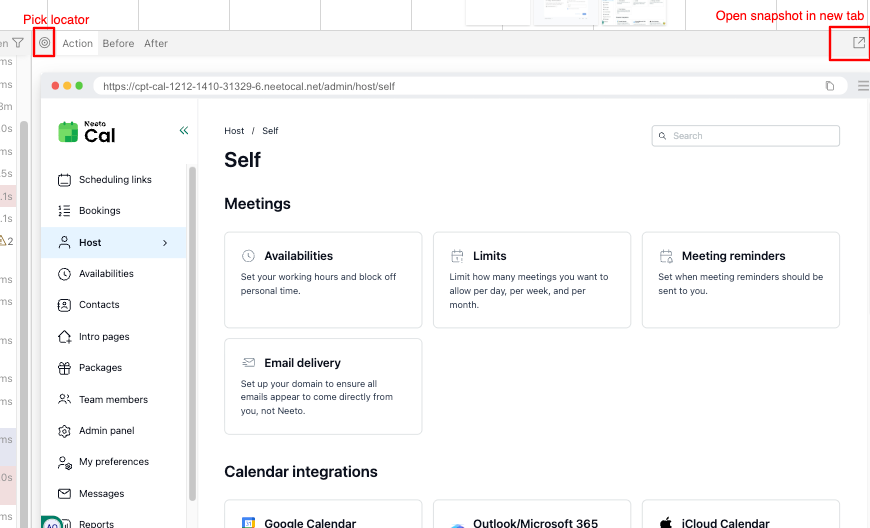Open the browser hamburger menu icon
This screenshot has width=870, height=528.
(863, 86)
